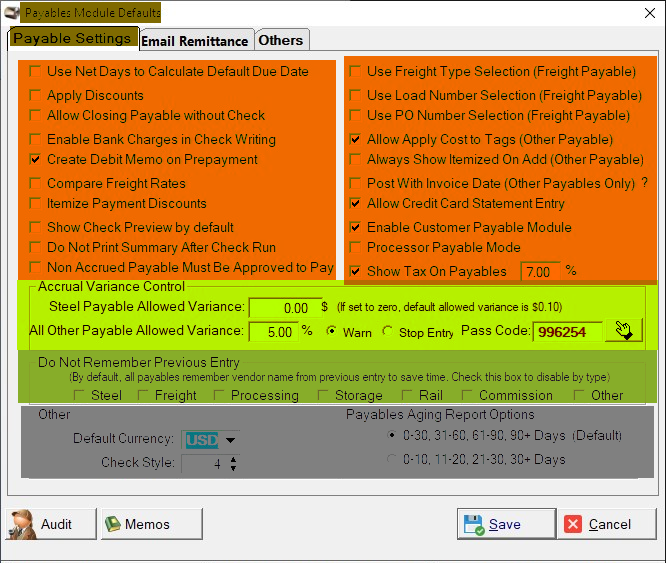Click the red X Cancel icon
Viewport: 666px width, 563px height.
pos(573,524)
